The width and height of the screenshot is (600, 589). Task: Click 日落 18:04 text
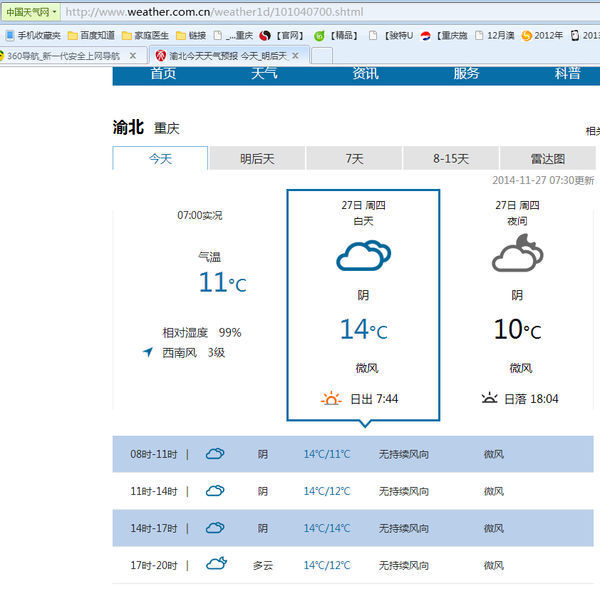(x=531, y=399)
